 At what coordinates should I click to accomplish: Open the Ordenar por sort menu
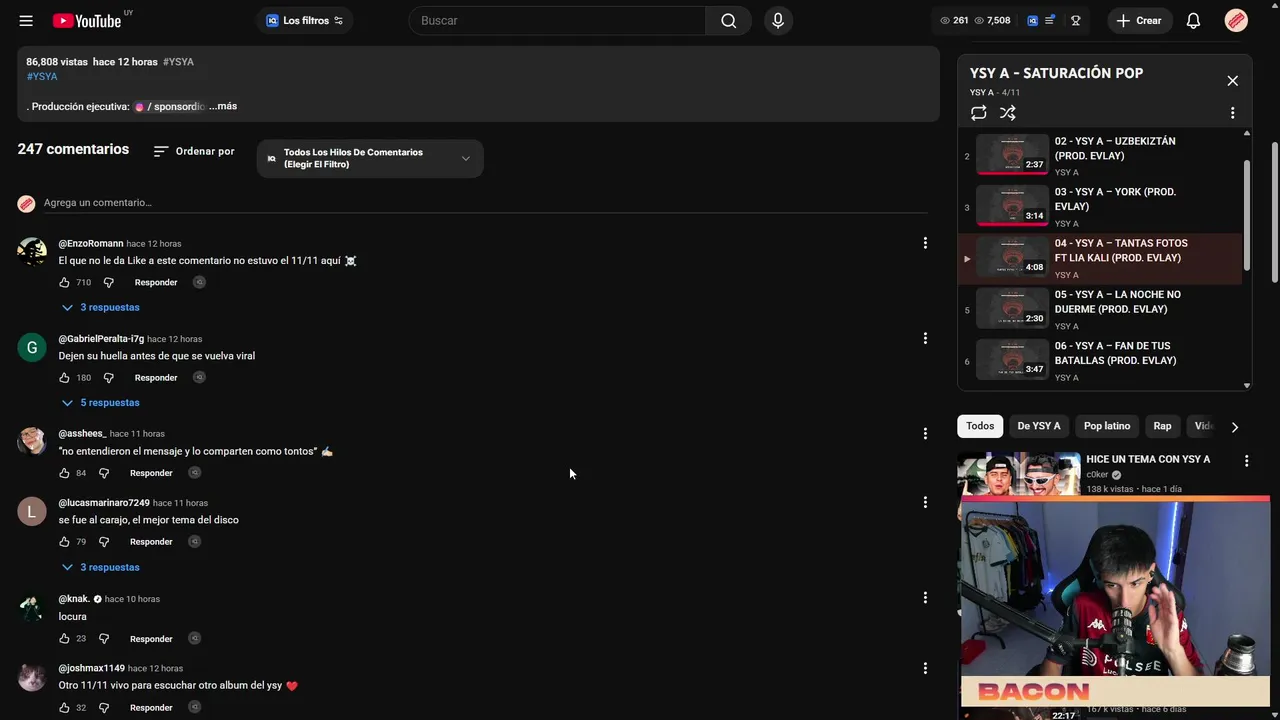(194, 151)
